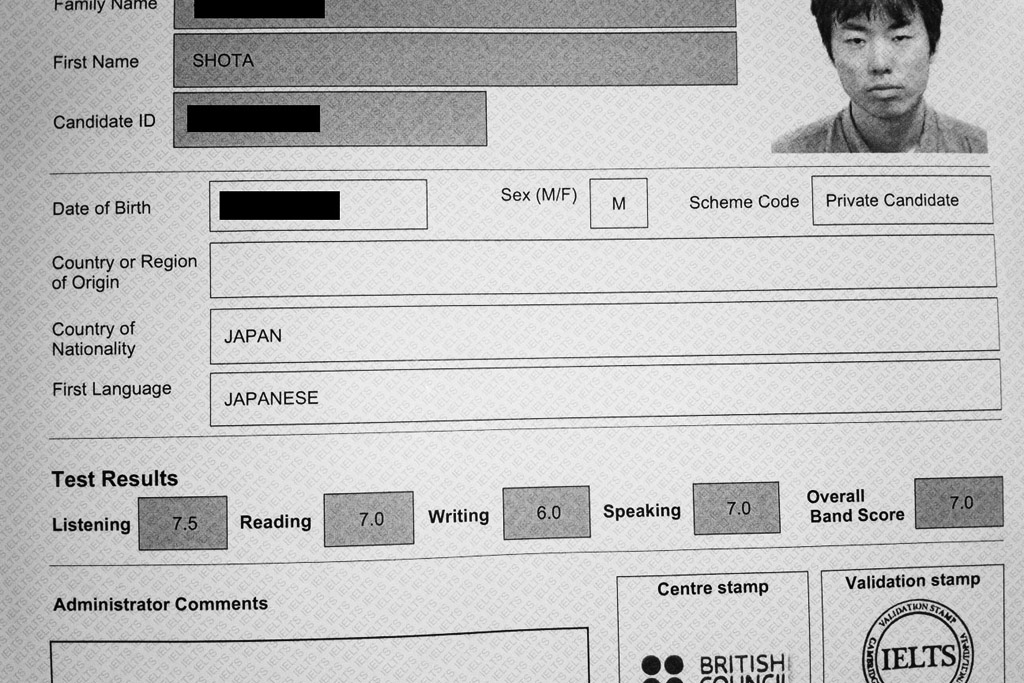Image resolution: width=1024 pixels, height=683 pixels.
Task: Click the Candidate ID field
Action: [330, 119]
